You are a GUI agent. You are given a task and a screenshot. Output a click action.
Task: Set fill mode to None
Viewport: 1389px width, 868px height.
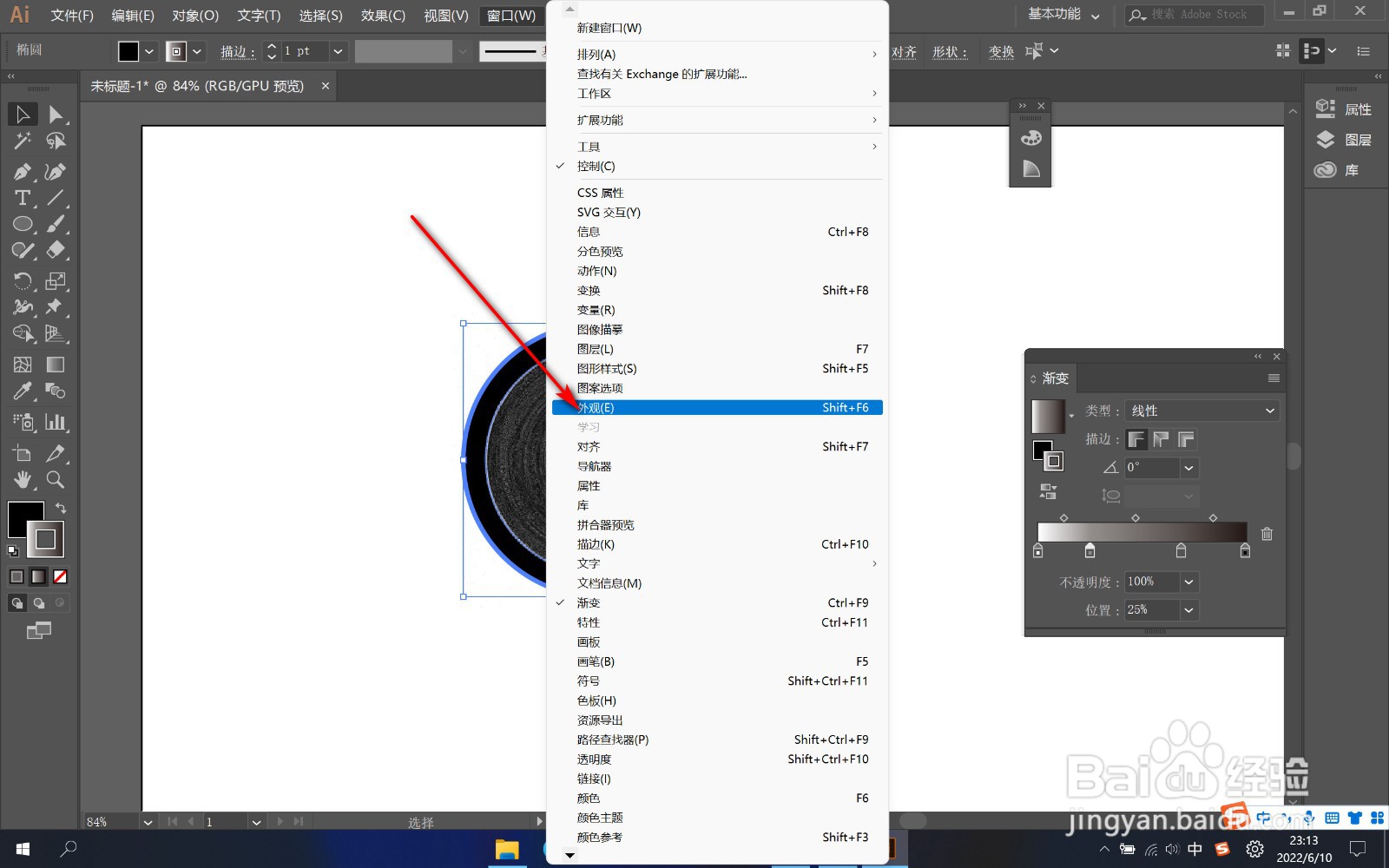point(60,576)
